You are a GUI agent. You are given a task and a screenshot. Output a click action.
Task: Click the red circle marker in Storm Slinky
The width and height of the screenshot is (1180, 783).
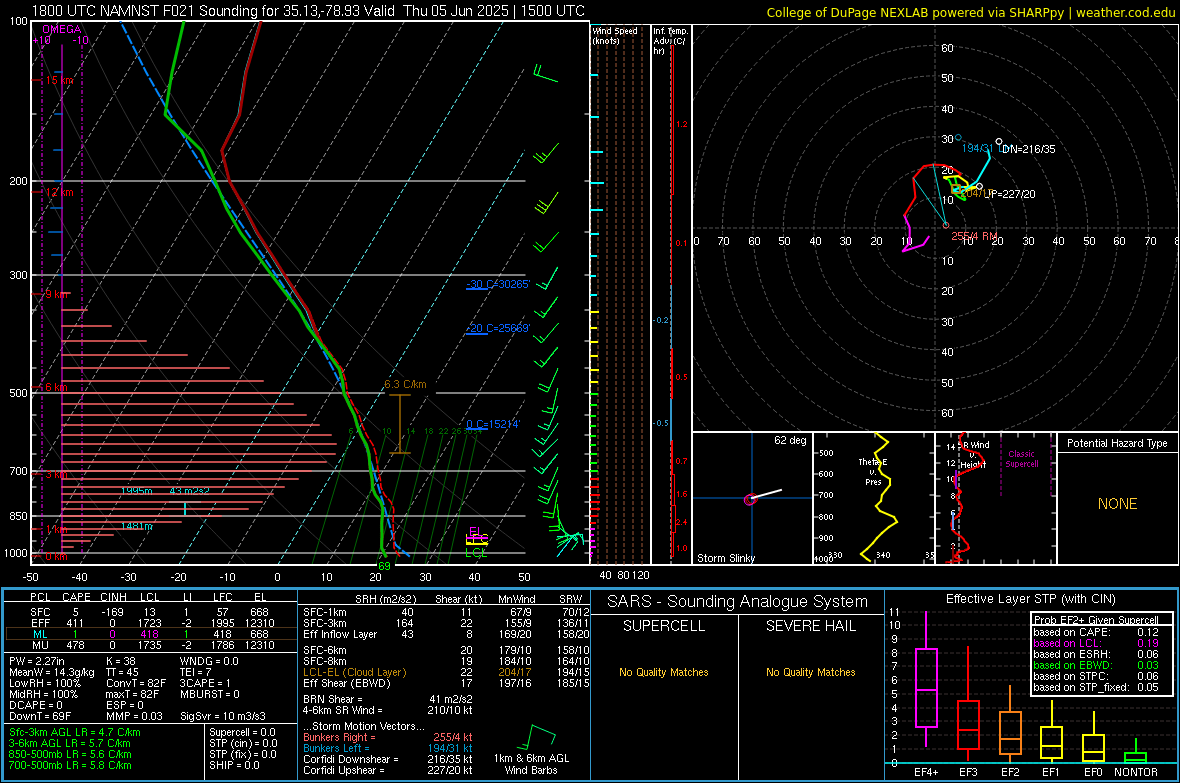tap(750, 499)
